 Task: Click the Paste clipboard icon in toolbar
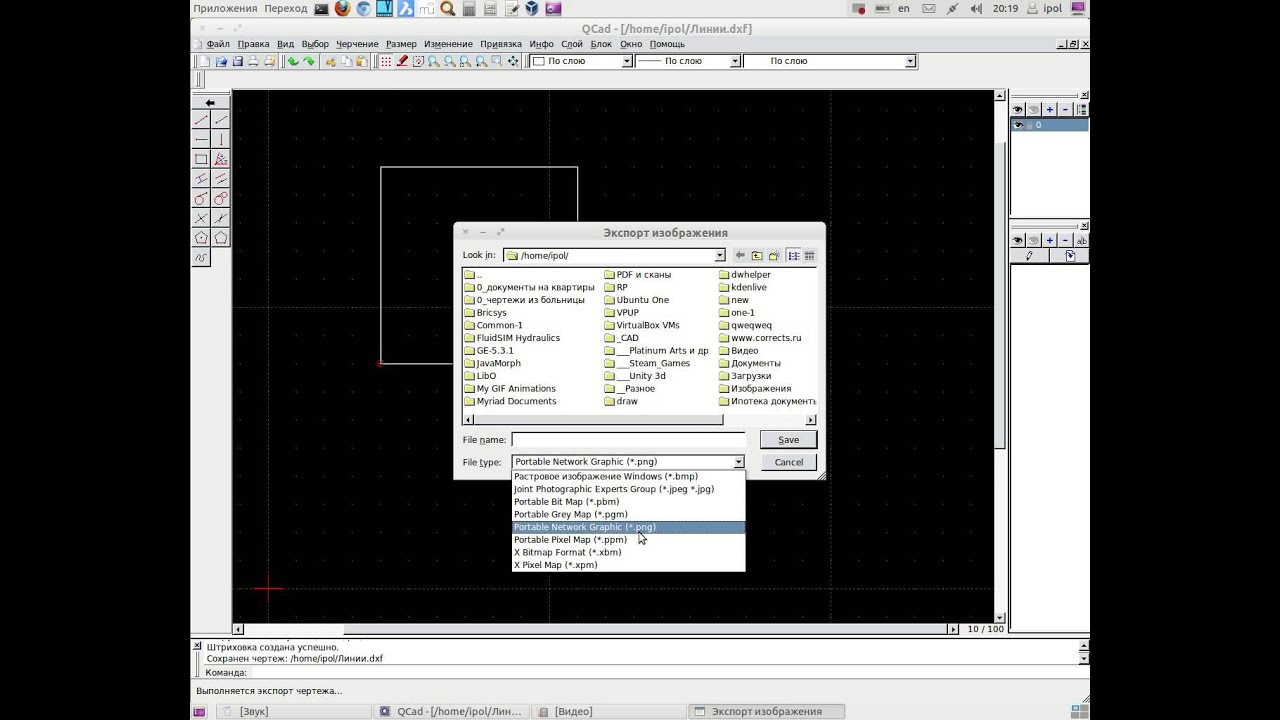click(x=362, y=61)
